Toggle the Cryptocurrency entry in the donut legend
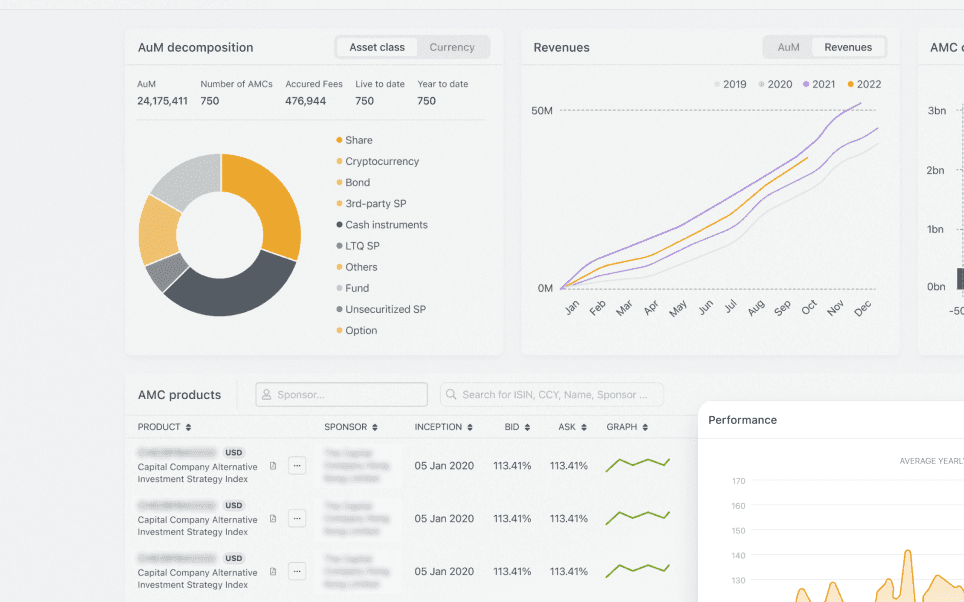Image resolution: width=964 pixels, height=602 pixels. tap(377, 161)
